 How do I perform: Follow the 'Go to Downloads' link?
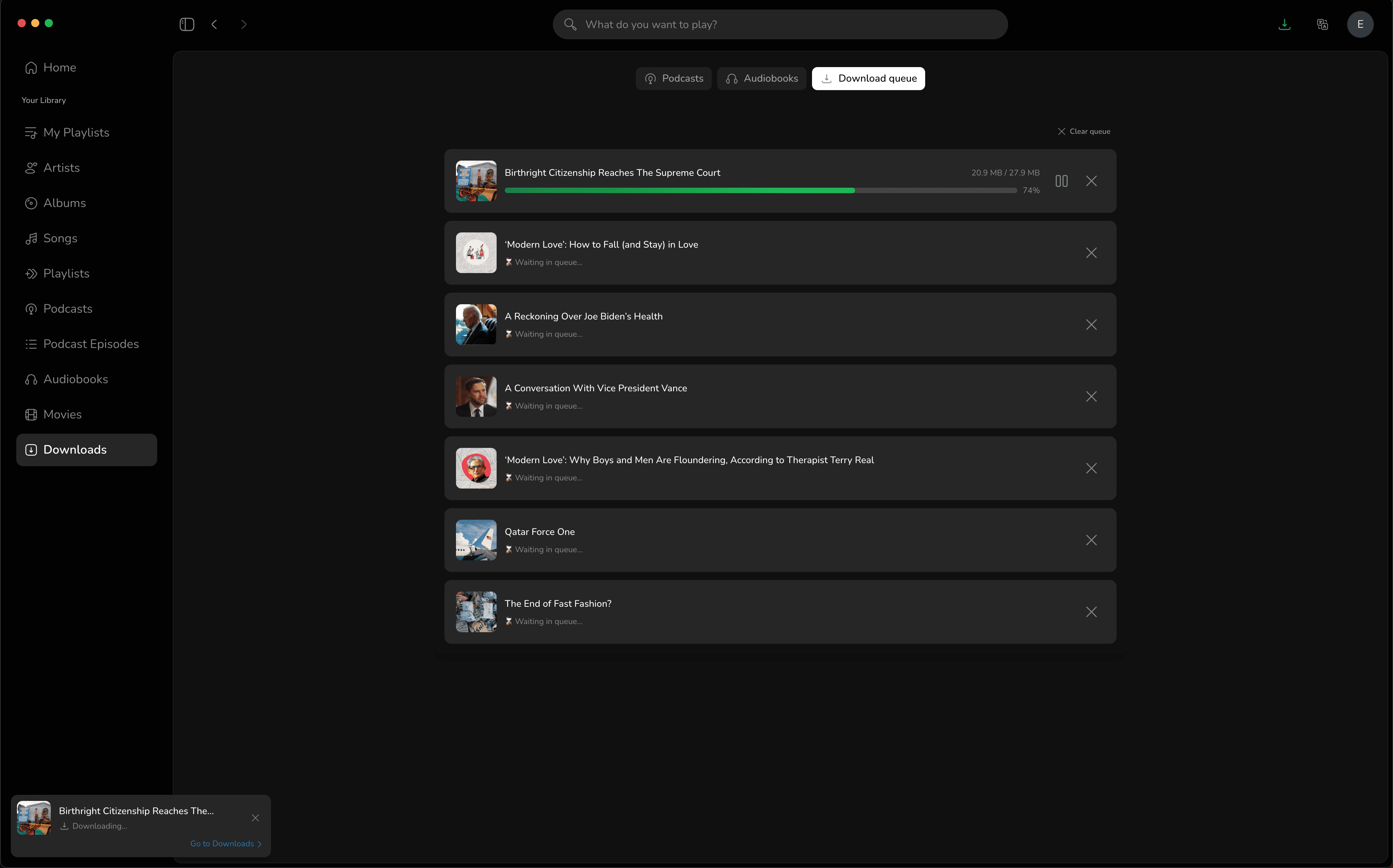pyautogui.click(x=226, y=843)
